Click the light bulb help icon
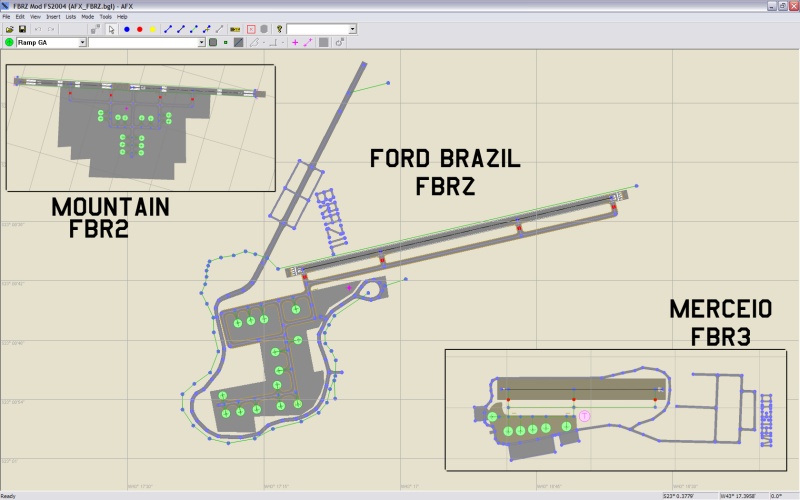Screen dimensions: 800x500 (x=280, y=29)
